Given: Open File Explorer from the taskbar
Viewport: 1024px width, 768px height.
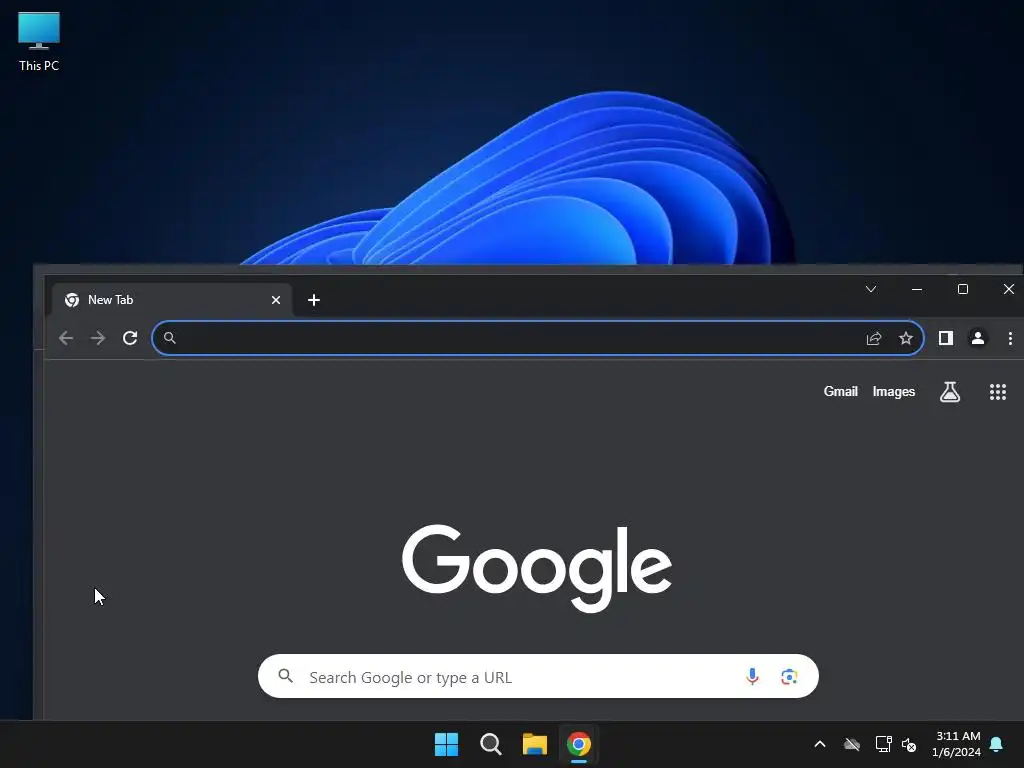Looking at the screenshot, I should click(x=535, y=744).
